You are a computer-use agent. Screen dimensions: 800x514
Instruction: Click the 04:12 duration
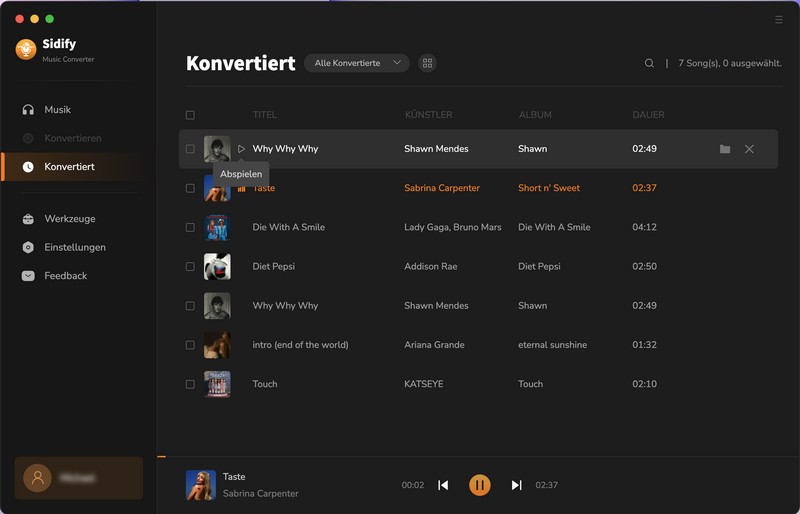pyautogui.click(x=644, y=227)
